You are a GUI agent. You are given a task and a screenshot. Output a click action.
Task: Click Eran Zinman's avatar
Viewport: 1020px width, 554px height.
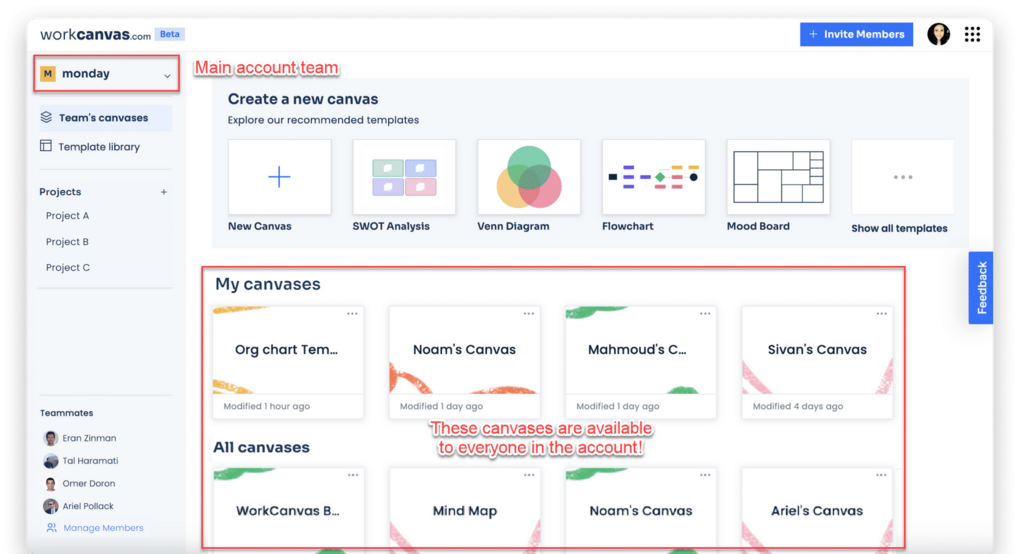click(x=51, y=438)
